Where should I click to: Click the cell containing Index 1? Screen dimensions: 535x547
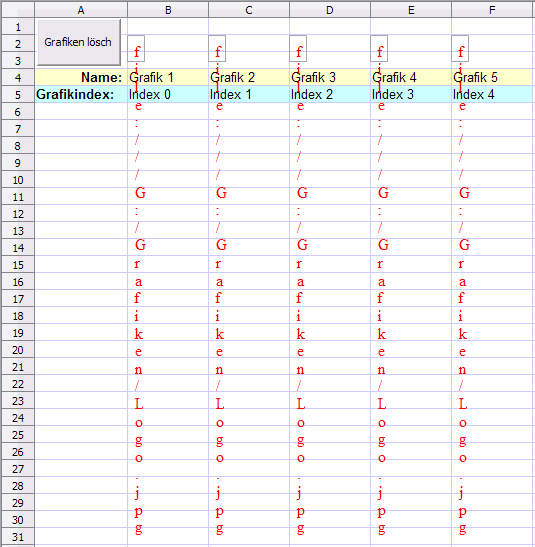249,95
